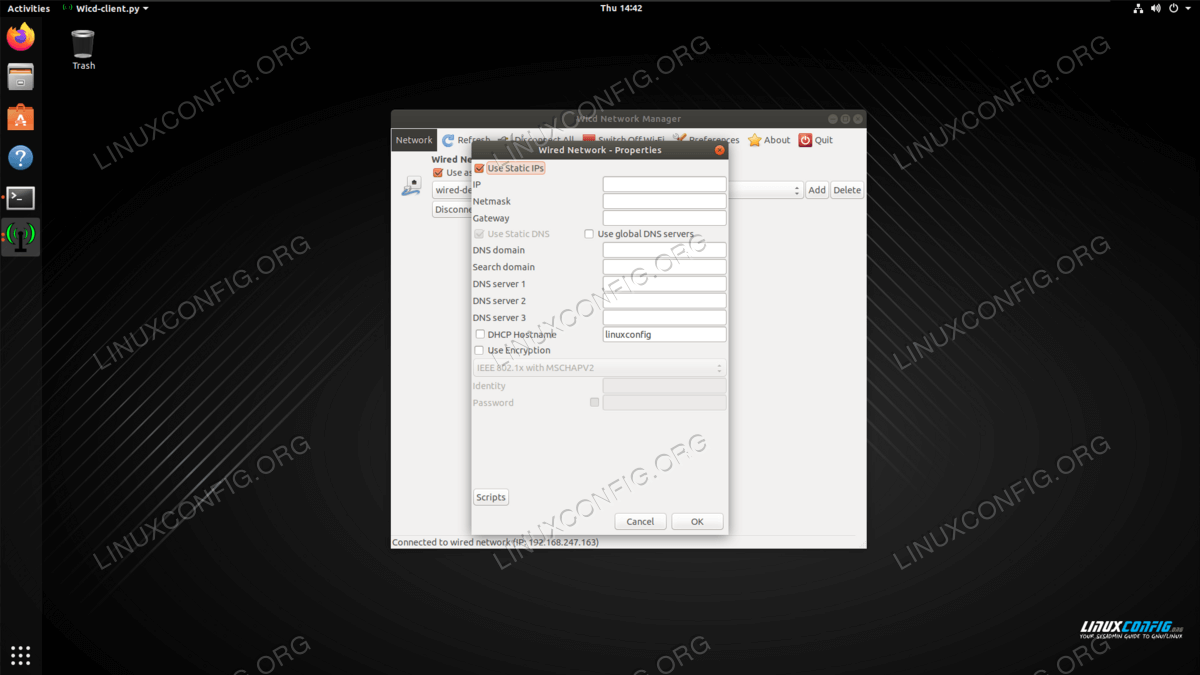
Task: Click the DNS server 2 field
Action: click(x=664, y=301)
